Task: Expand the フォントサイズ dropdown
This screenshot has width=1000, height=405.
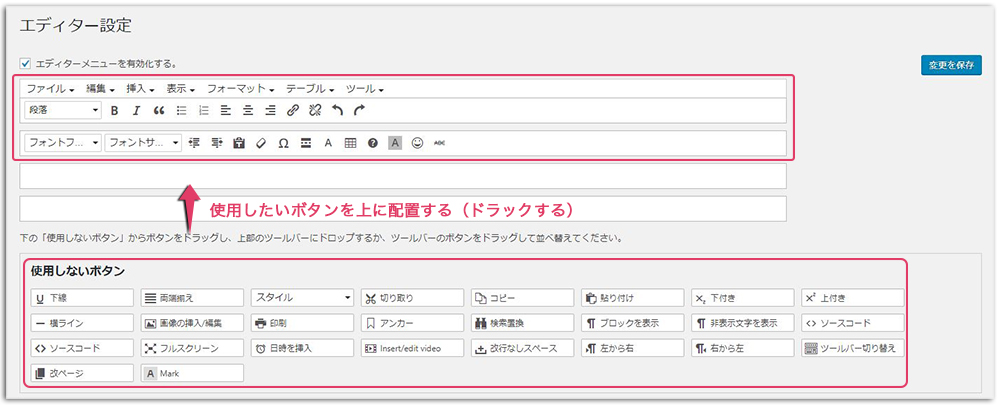Action: tap(143, 143)
